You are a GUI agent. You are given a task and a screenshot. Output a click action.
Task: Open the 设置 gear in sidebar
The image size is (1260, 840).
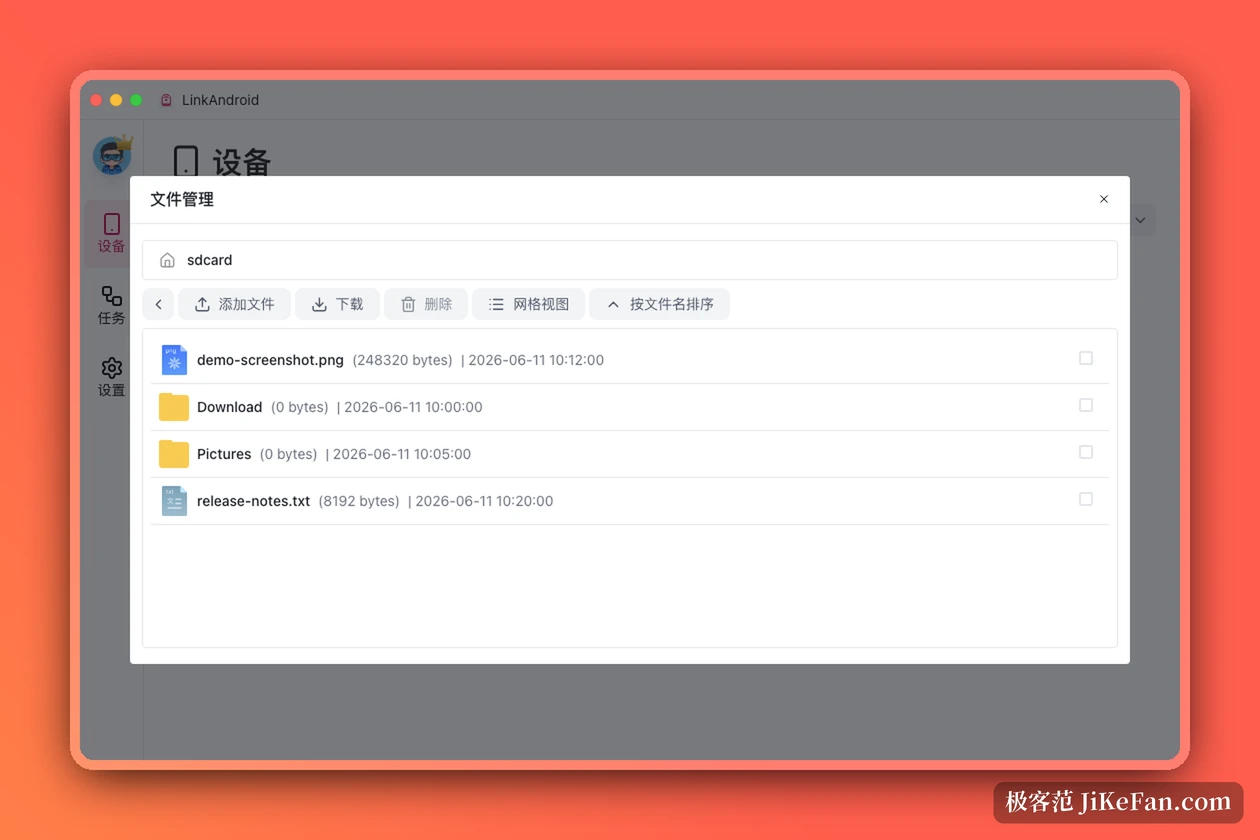click(x=111, y=377)
